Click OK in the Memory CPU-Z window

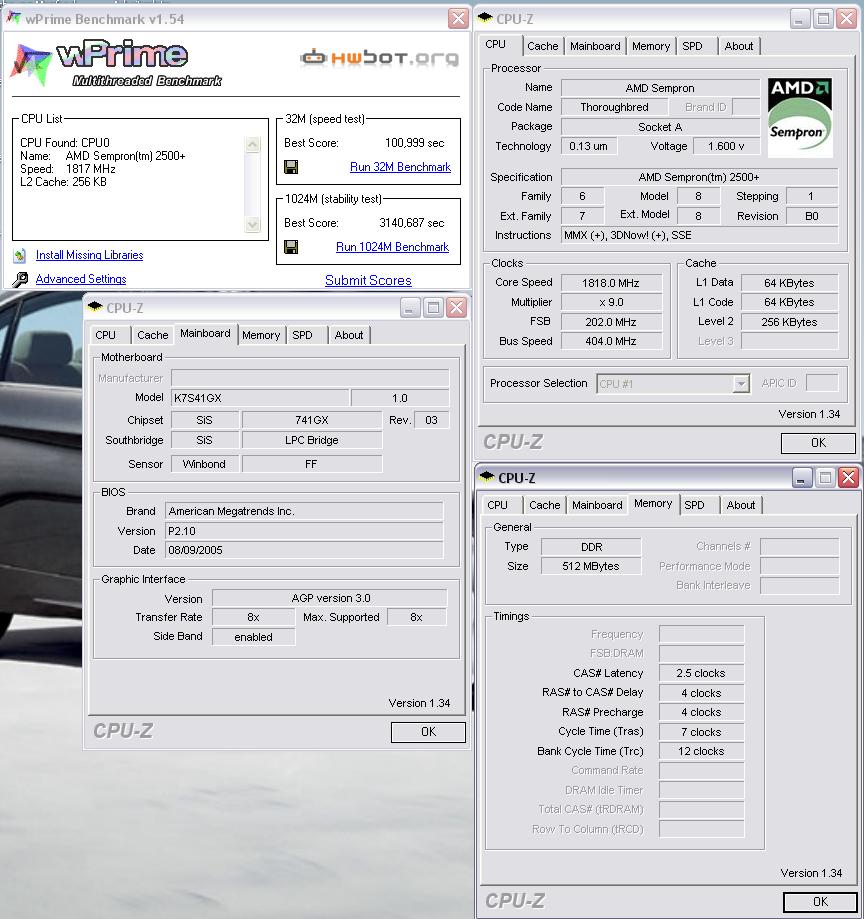(x=820, y=901)
